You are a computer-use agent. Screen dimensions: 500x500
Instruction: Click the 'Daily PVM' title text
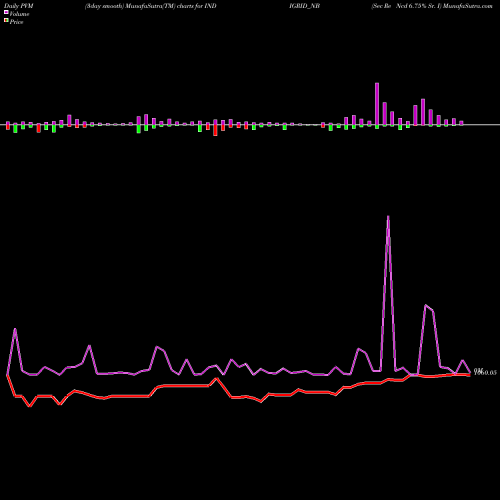[x=19, y=6]
